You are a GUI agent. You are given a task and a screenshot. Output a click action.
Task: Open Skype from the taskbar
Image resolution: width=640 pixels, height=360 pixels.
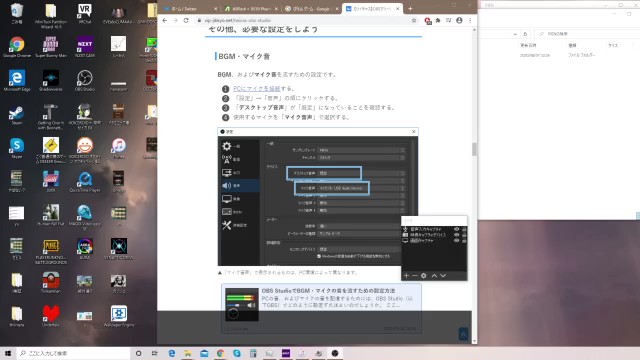click(x=237, y=353)
